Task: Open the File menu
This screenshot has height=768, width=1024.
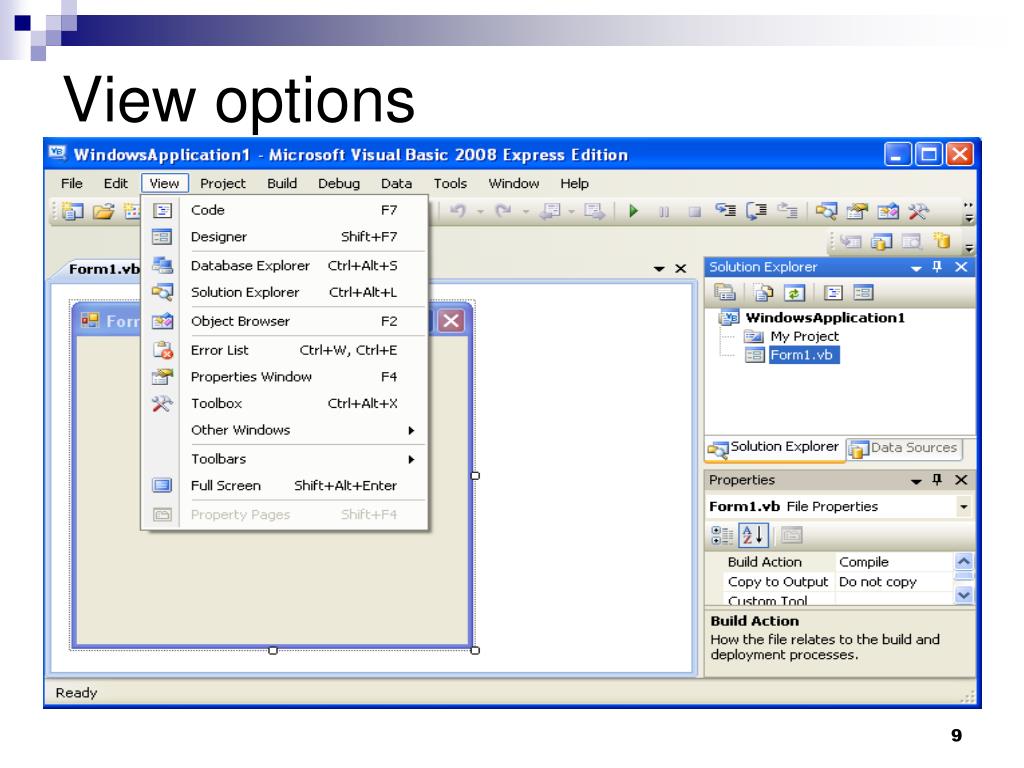Action: tap(72, 184)
